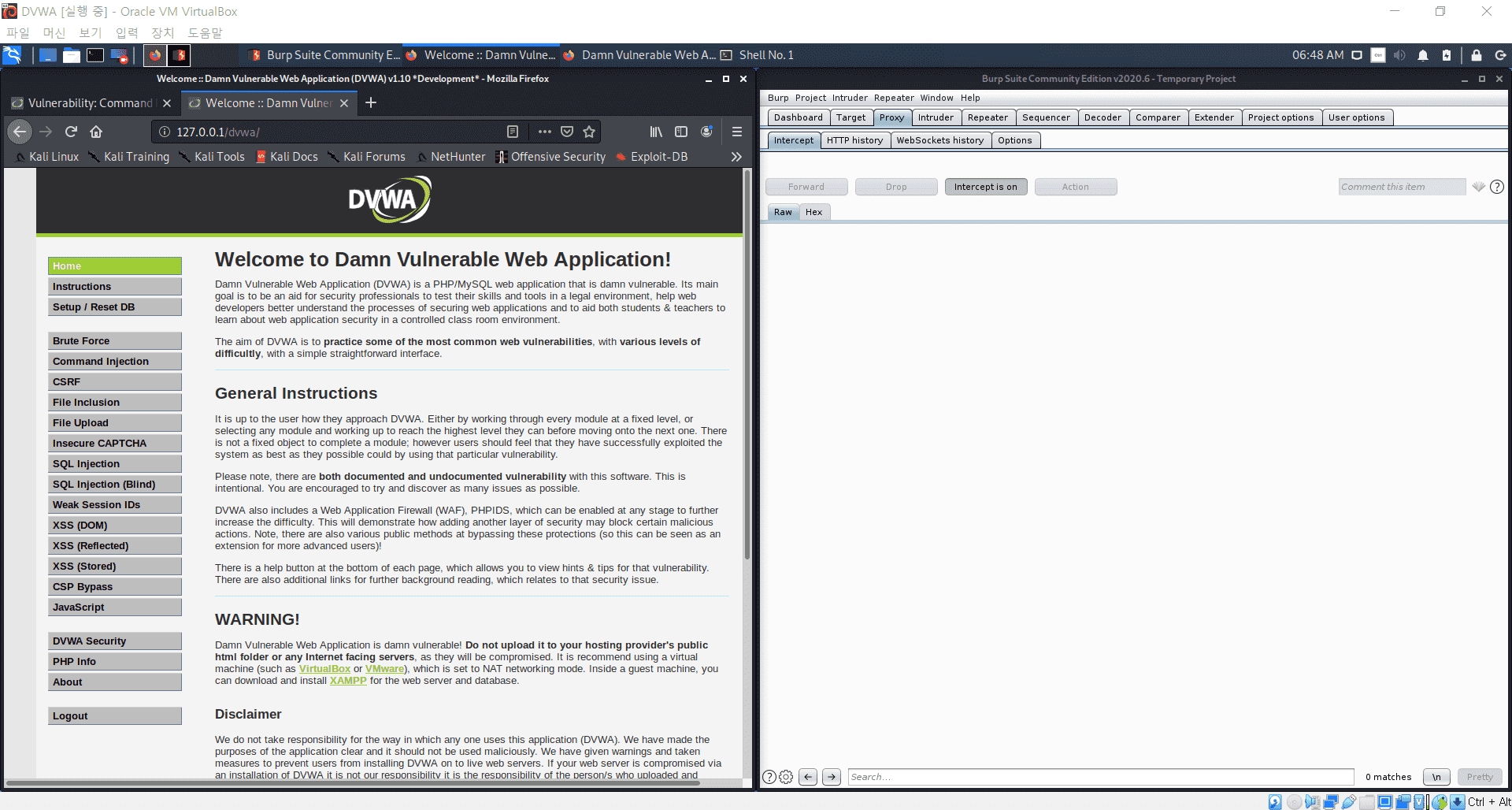Open the Window menu in Burp
Viewport: 1512px width, 810px height.
[936, 98]
